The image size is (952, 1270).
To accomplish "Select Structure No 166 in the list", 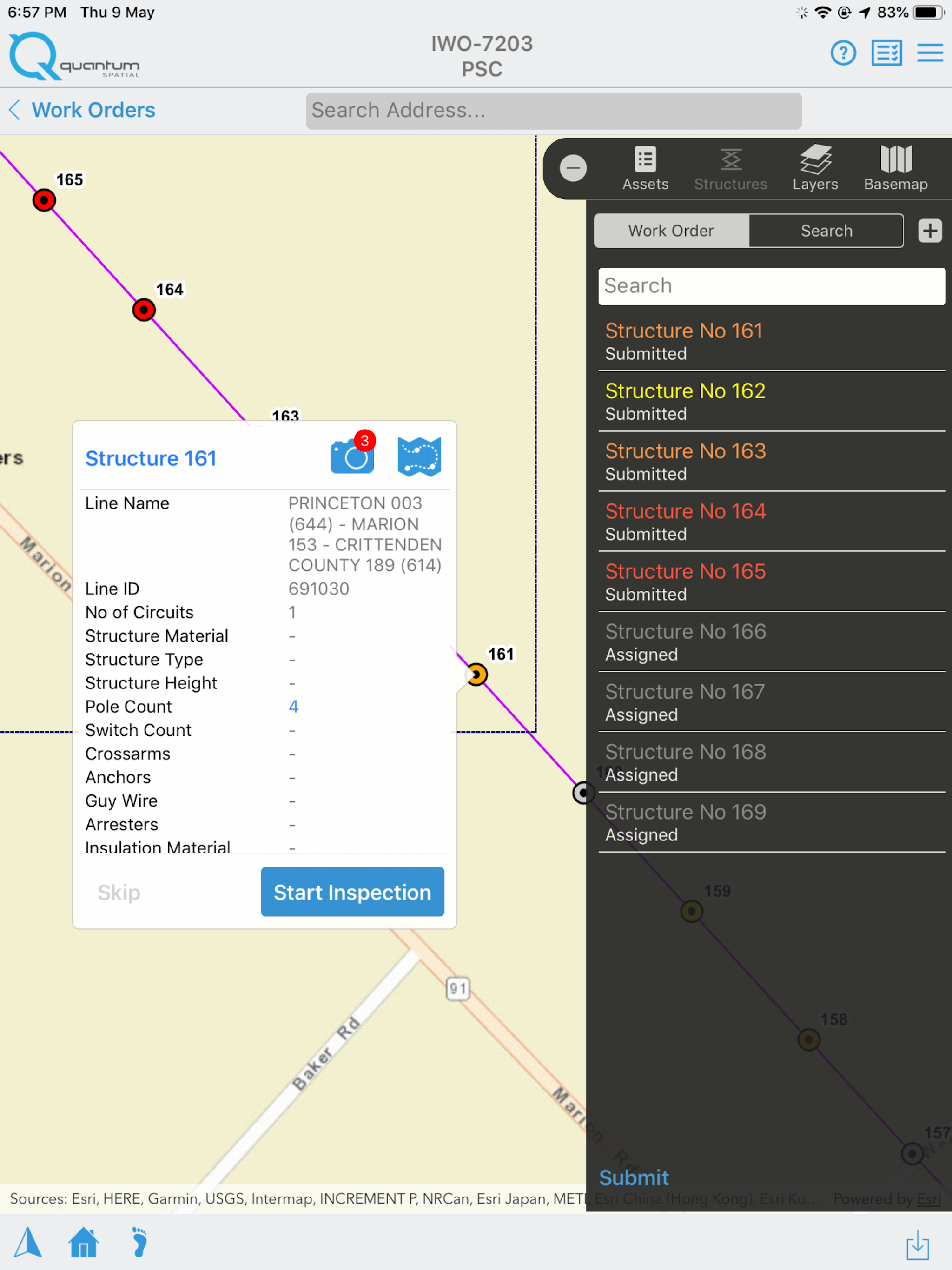I will pyautogui.click(x=771, y=642).
